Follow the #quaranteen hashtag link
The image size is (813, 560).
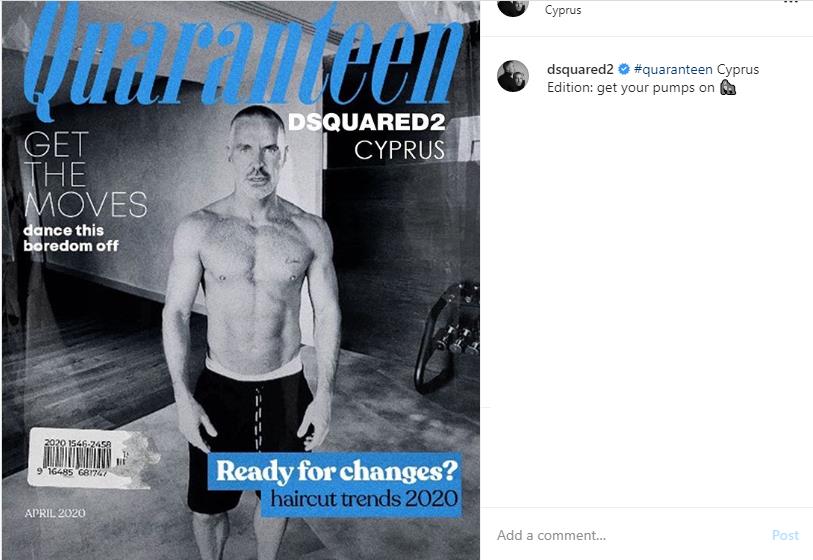coord(673,69)
